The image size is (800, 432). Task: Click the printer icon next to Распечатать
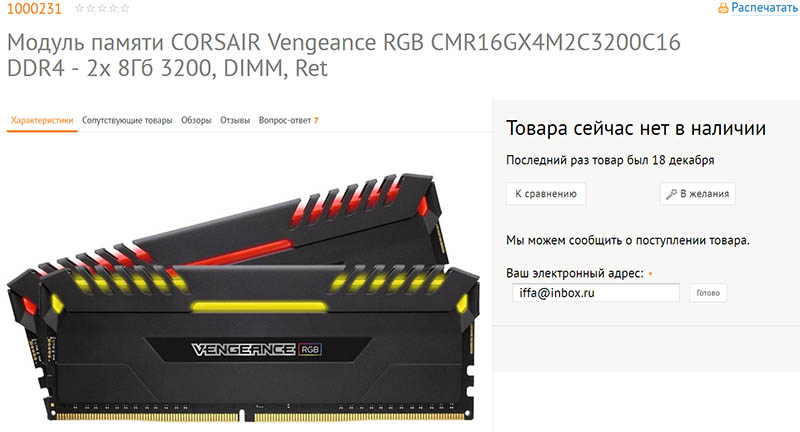coord(723,8)
